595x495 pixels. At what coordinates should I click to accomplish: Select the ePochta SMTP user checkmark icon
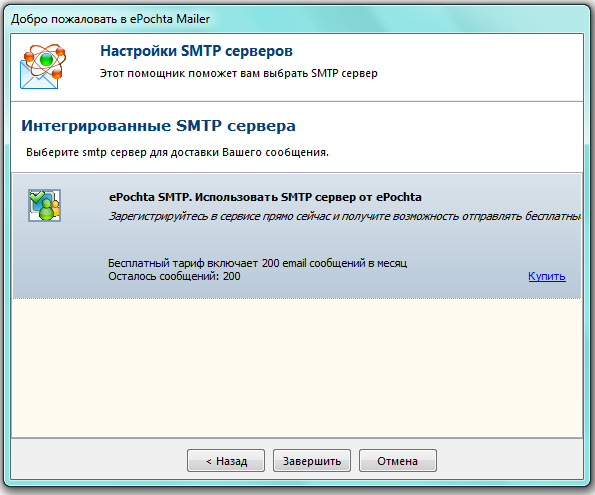[44, 205]
